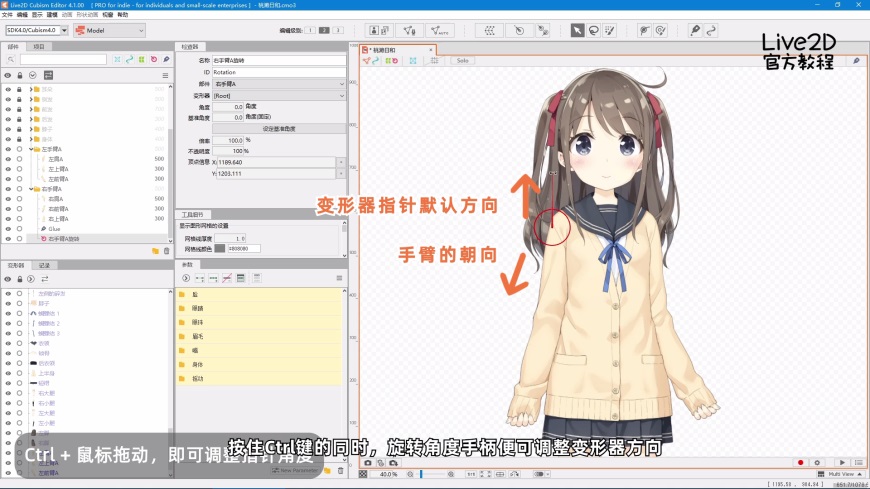Click the parts panel search input field
Screen dimensions: 870x489
pyautogui.click(x=63, y=59)
